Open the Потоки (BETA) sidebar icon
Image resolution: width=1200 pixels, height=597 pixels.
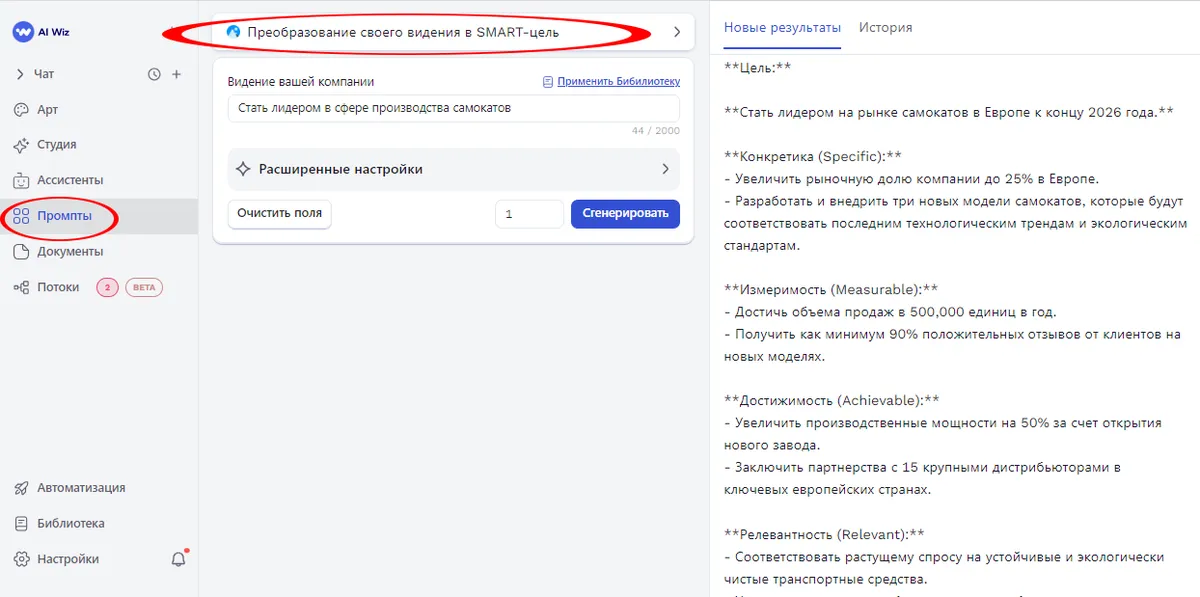[x=23, y=287]
